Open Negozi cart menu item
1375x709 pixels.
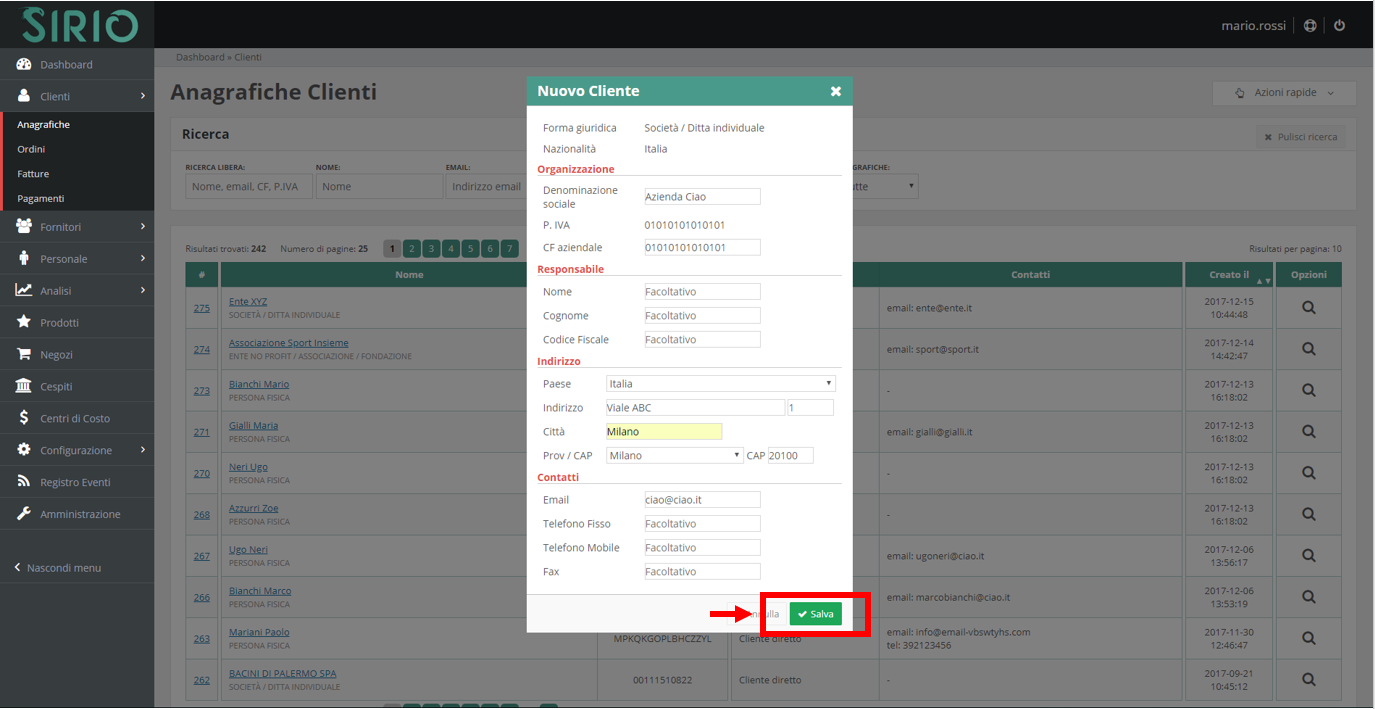(56, 355)
